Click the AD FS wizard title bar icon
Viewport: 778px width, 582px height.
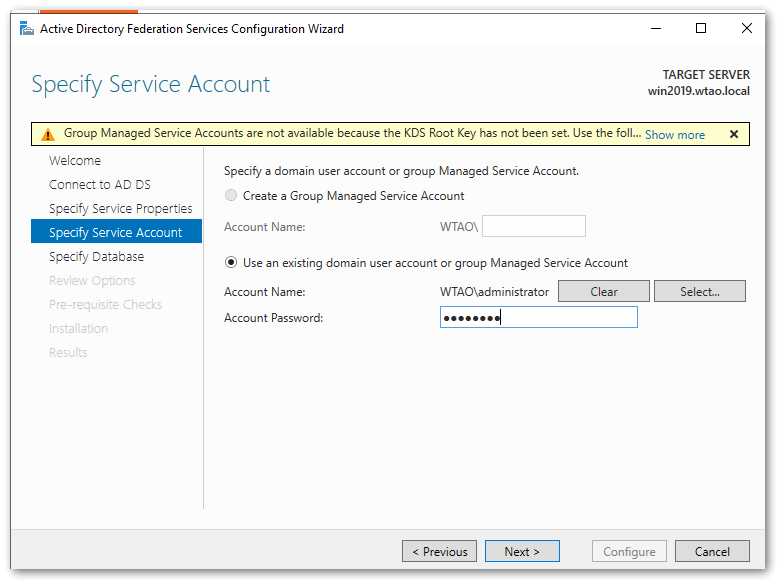pyautogui.click(x=26, y=29)
